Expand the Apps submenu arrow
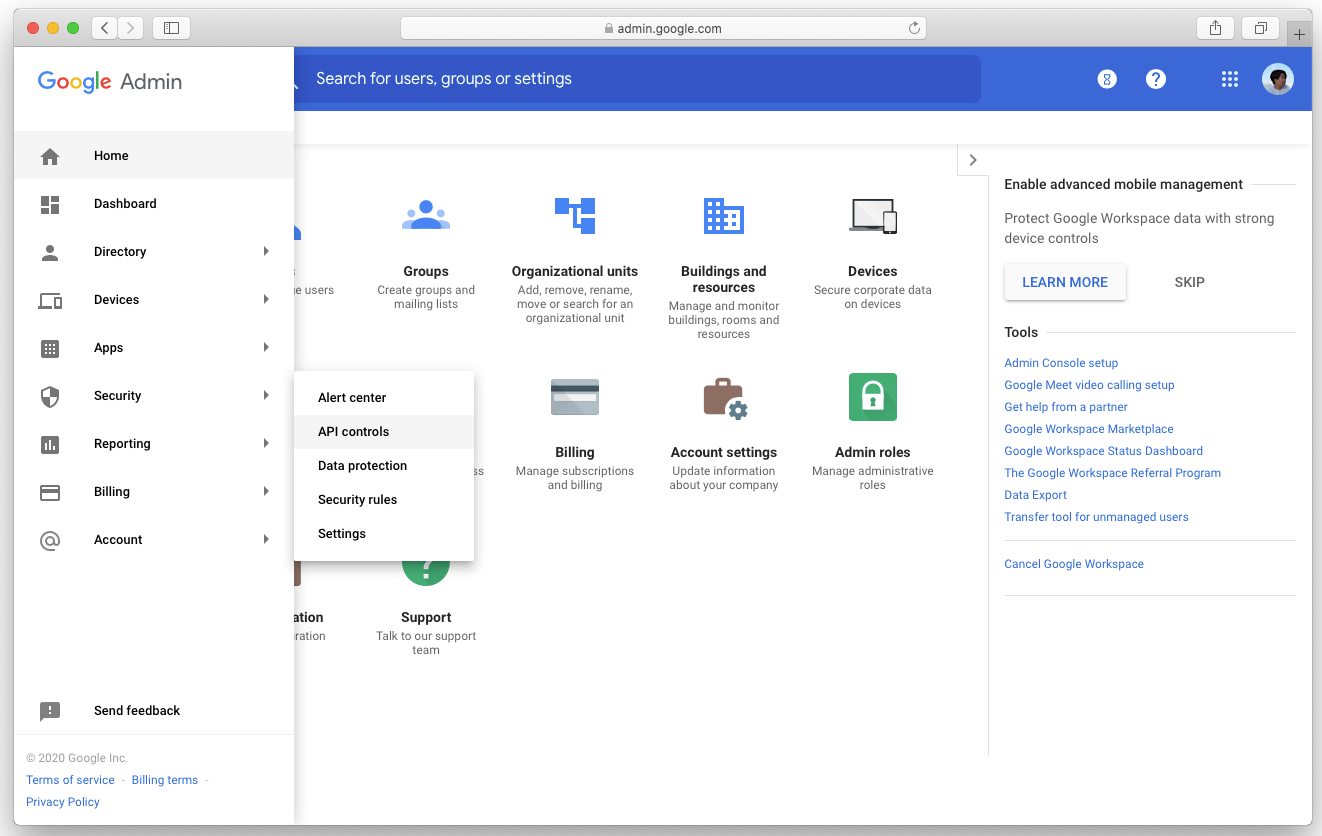This screenshot has width=1322, height=836. (266, 348)
